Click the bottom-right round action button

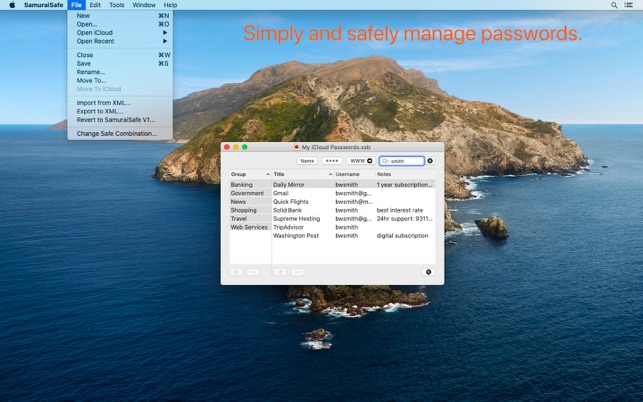click(429, 272)
